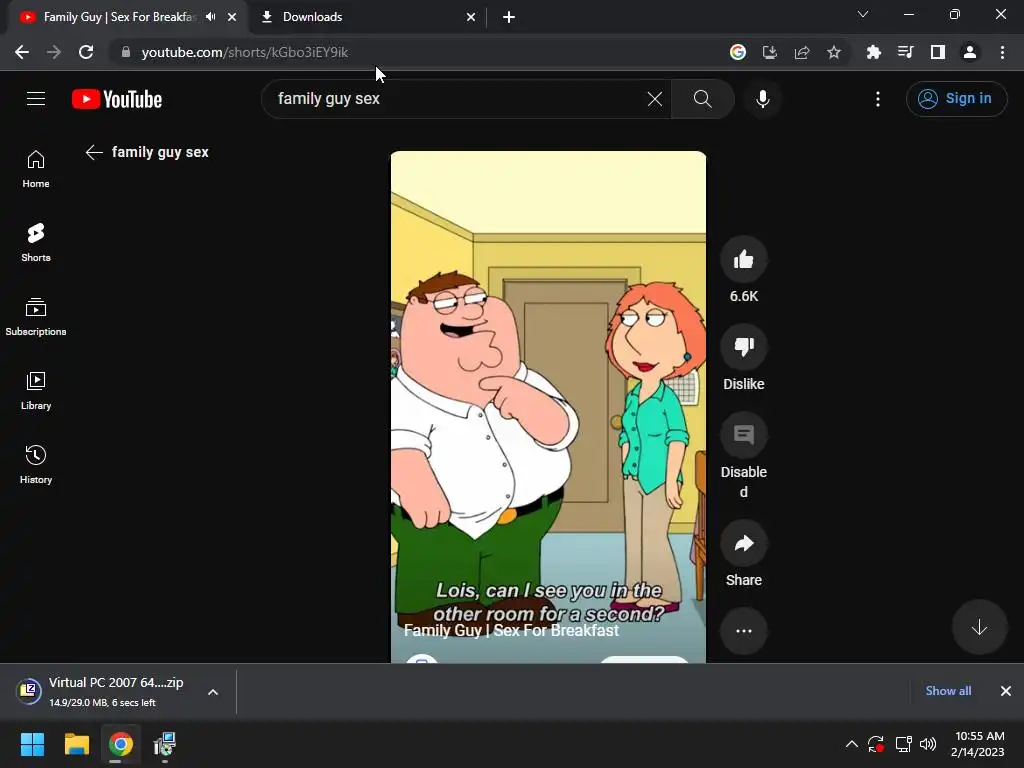The width and height of the screenshot is (1024, 768).
Task: Open the Extensions puzzle icon
Action: (873, 52)
